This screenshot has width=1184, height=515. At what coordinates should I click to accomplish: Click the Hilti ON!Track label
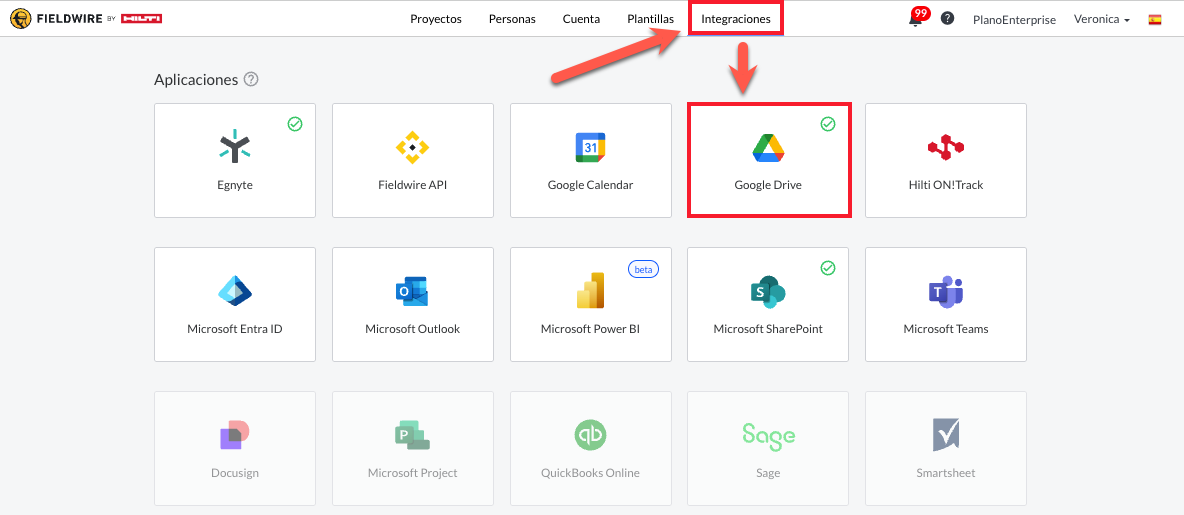[x=946, y=184]
